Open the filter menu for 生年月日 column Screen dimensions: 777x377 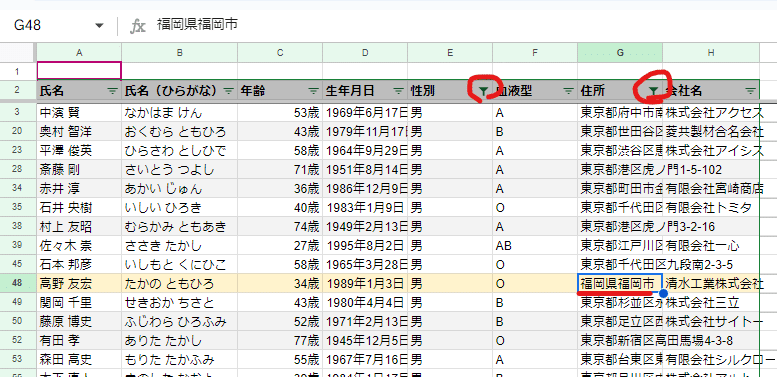tap(398, 91)
